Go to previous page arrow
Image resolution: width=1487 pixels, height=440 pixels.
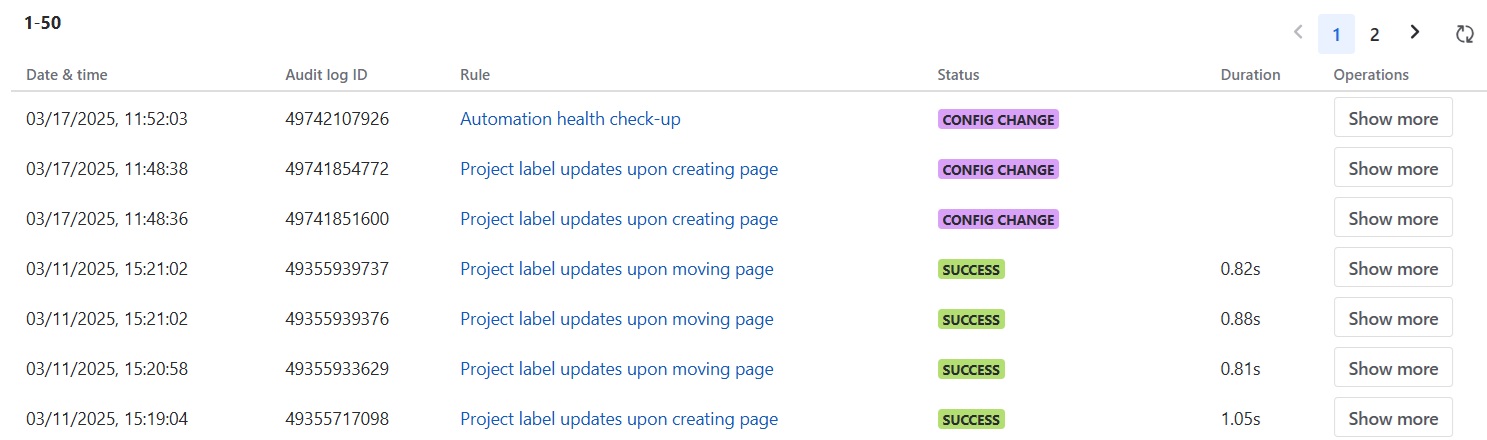coord(1298,33)
